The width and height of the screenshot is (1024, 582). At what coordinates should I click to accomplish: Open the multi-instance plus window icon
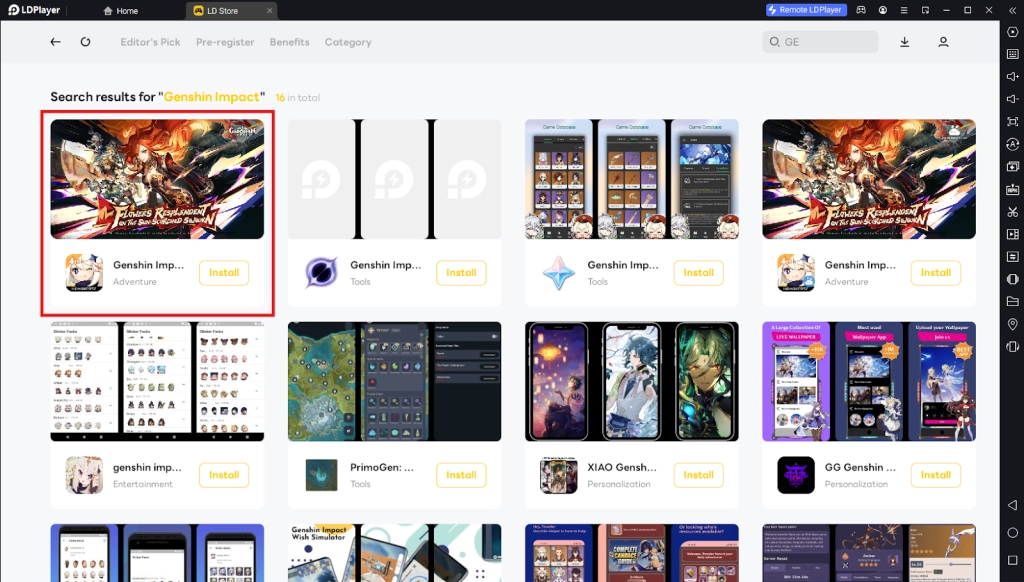(x=1012, y=167)
